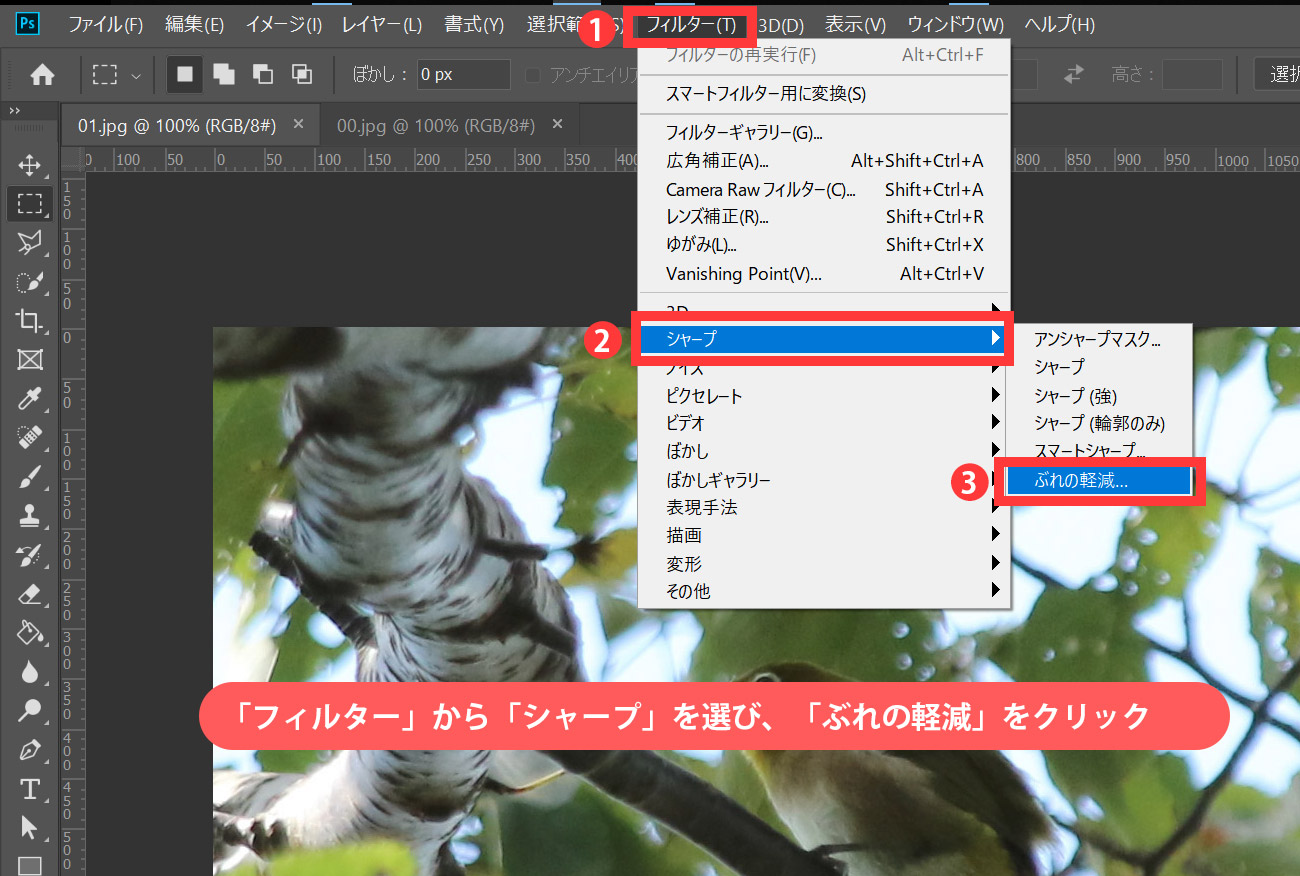Open the イメージ(I) menu
Image resolution: width=1300 pixels, height=876 pixels.
[284, 24]
